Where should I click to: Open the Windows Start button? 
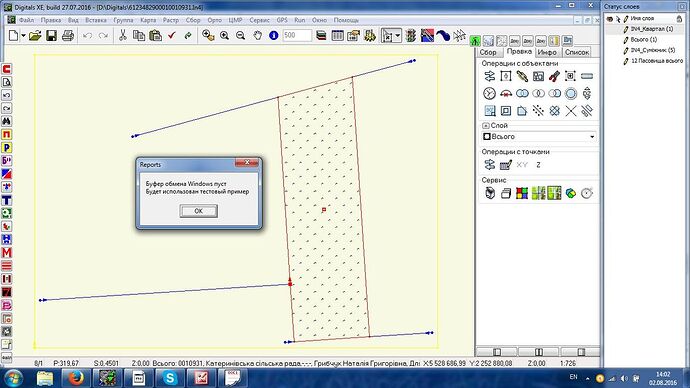13,378
